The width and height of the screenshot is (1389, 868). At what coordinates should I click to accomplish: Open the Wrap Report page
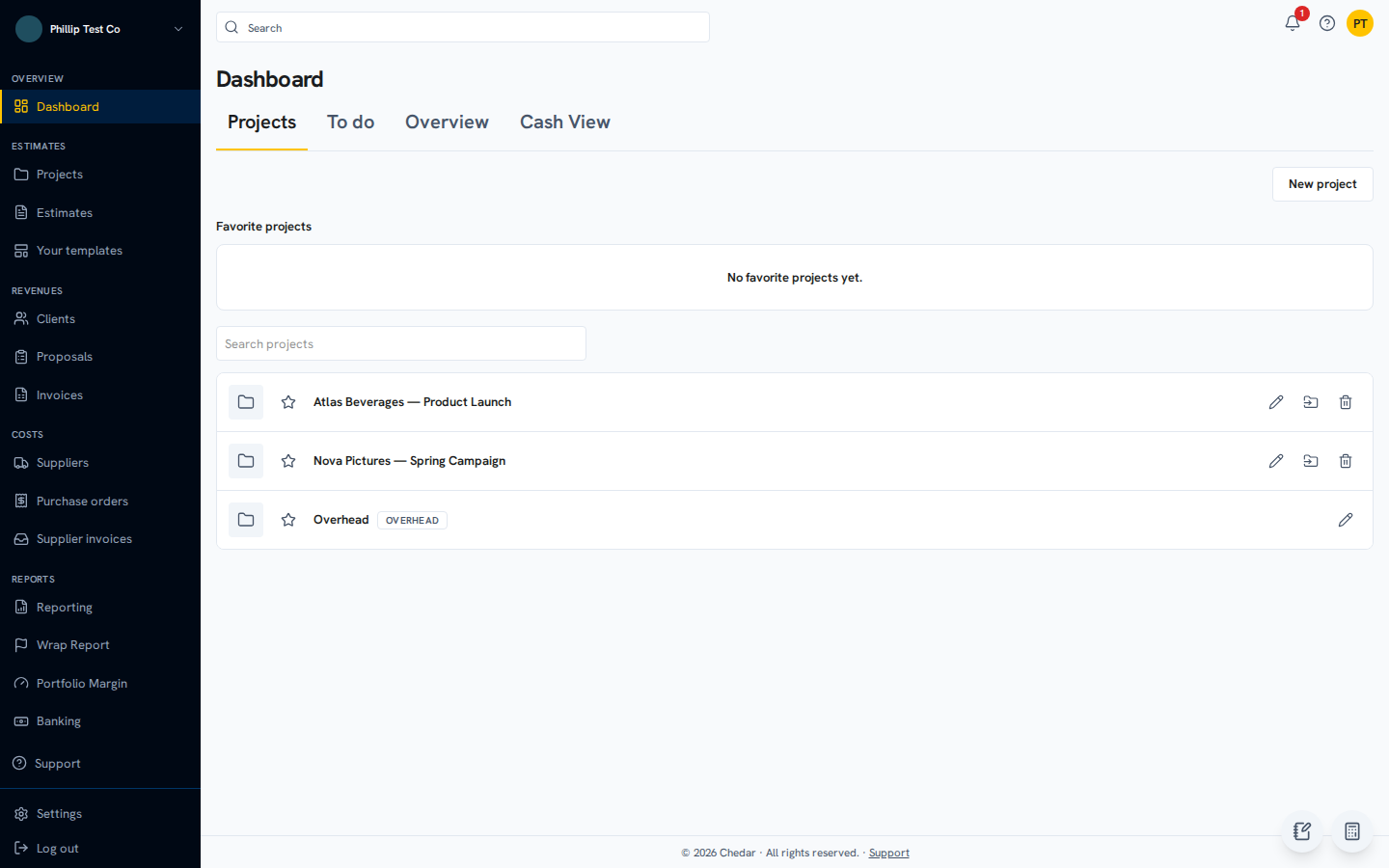100,645
